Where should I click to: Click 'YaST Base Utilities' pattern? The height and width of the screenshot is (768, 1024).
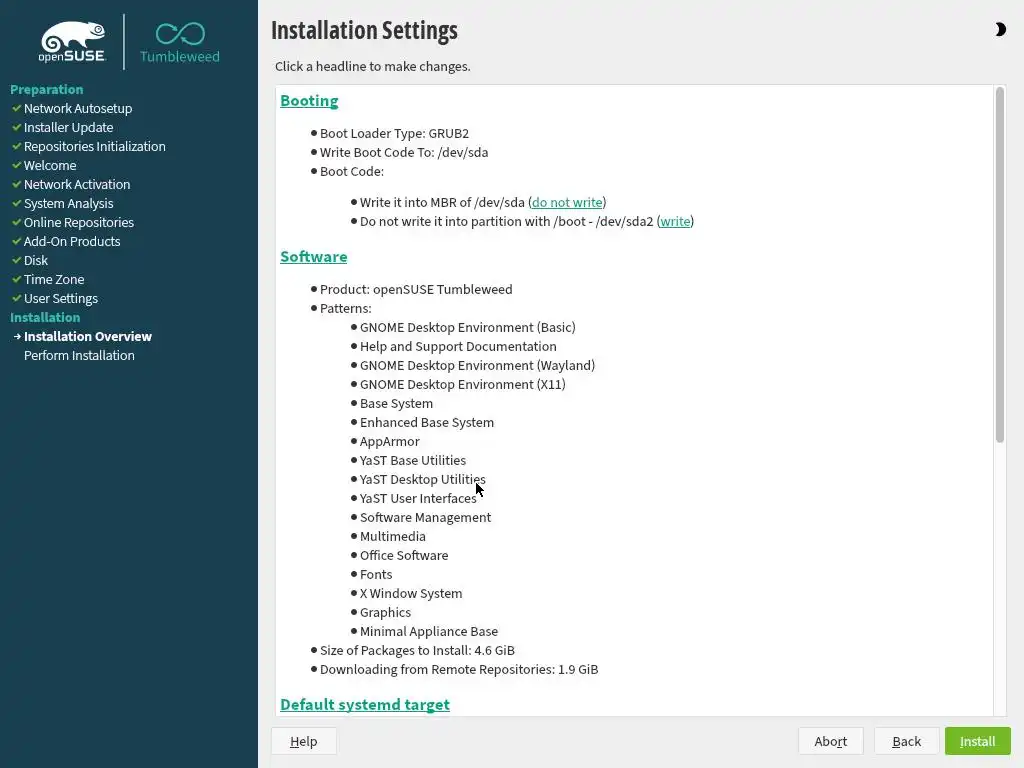tap(413, 460)
